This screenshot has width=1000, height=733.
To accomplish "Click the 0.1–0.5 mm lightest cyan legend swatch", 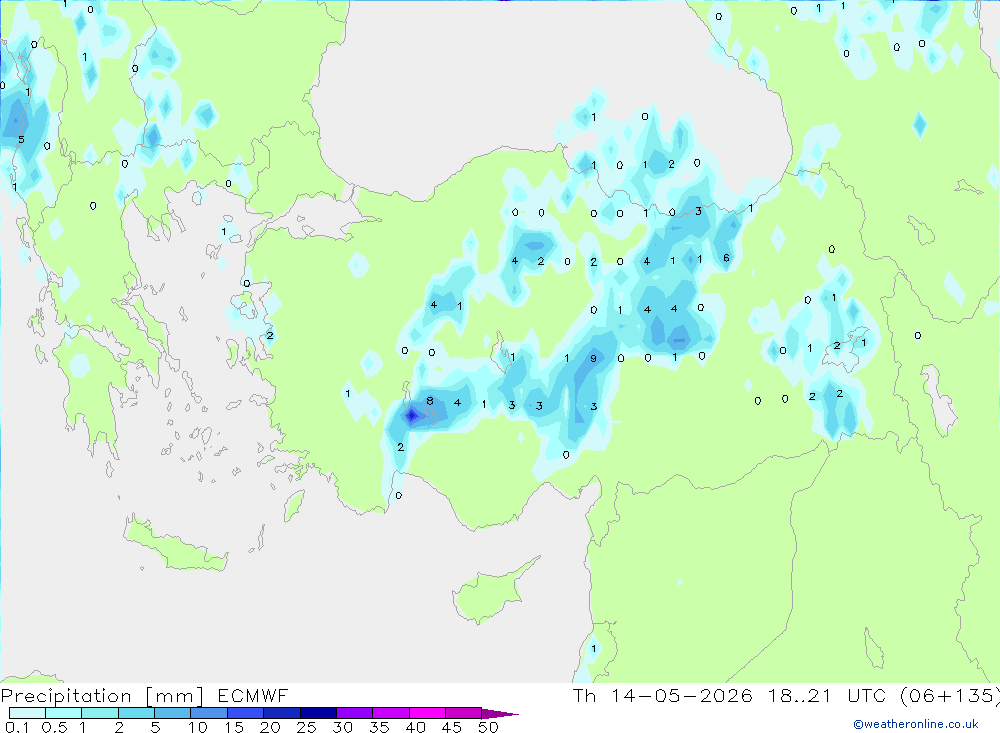I will tap(27, 713).
